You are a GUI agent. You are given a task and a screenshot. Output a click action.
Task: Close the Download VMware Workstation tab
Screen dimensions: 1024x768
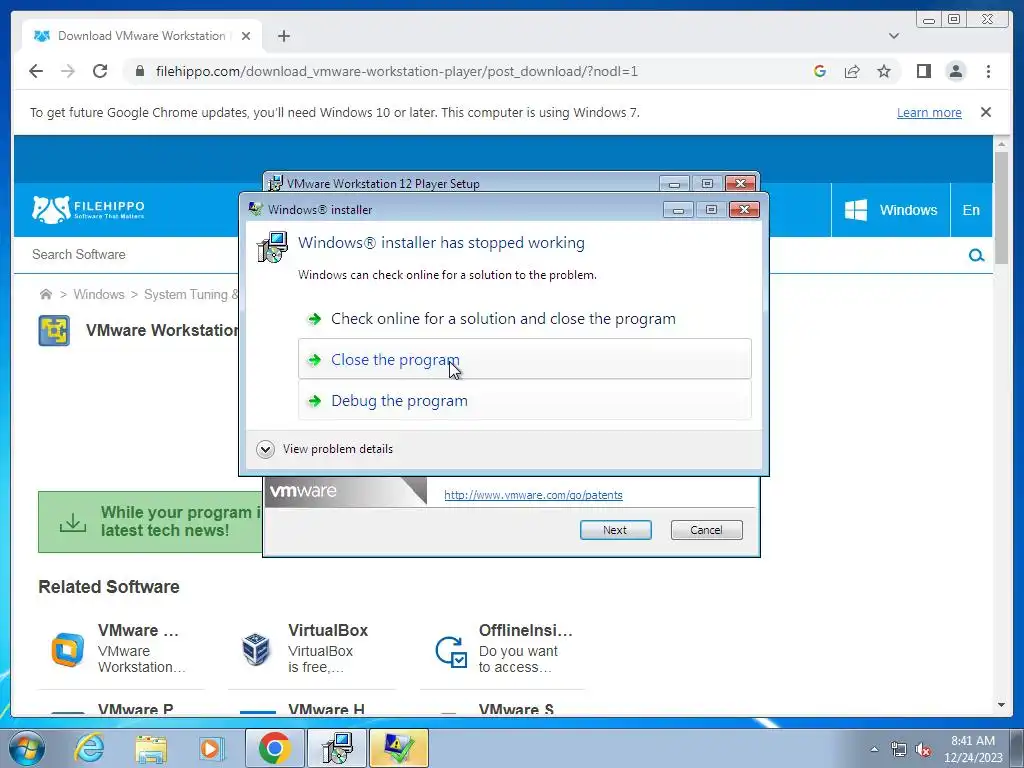246,36
